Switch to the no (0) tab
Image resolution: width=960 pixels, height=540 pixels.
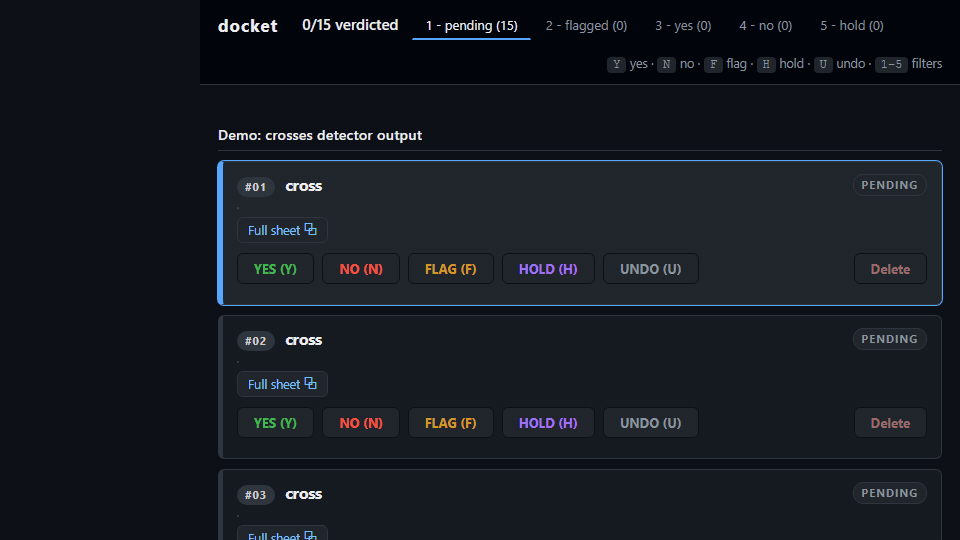point(765,26)
